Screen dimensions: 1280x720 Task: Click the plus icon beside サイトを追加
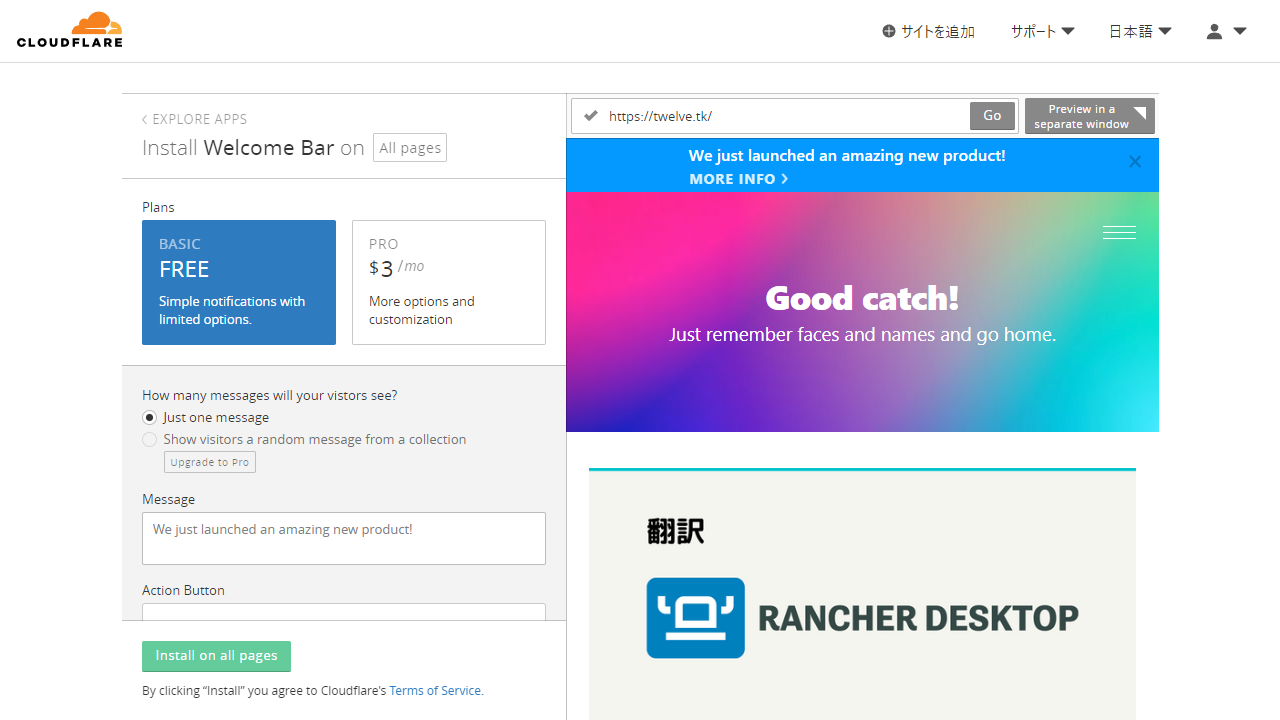point(888,32)
